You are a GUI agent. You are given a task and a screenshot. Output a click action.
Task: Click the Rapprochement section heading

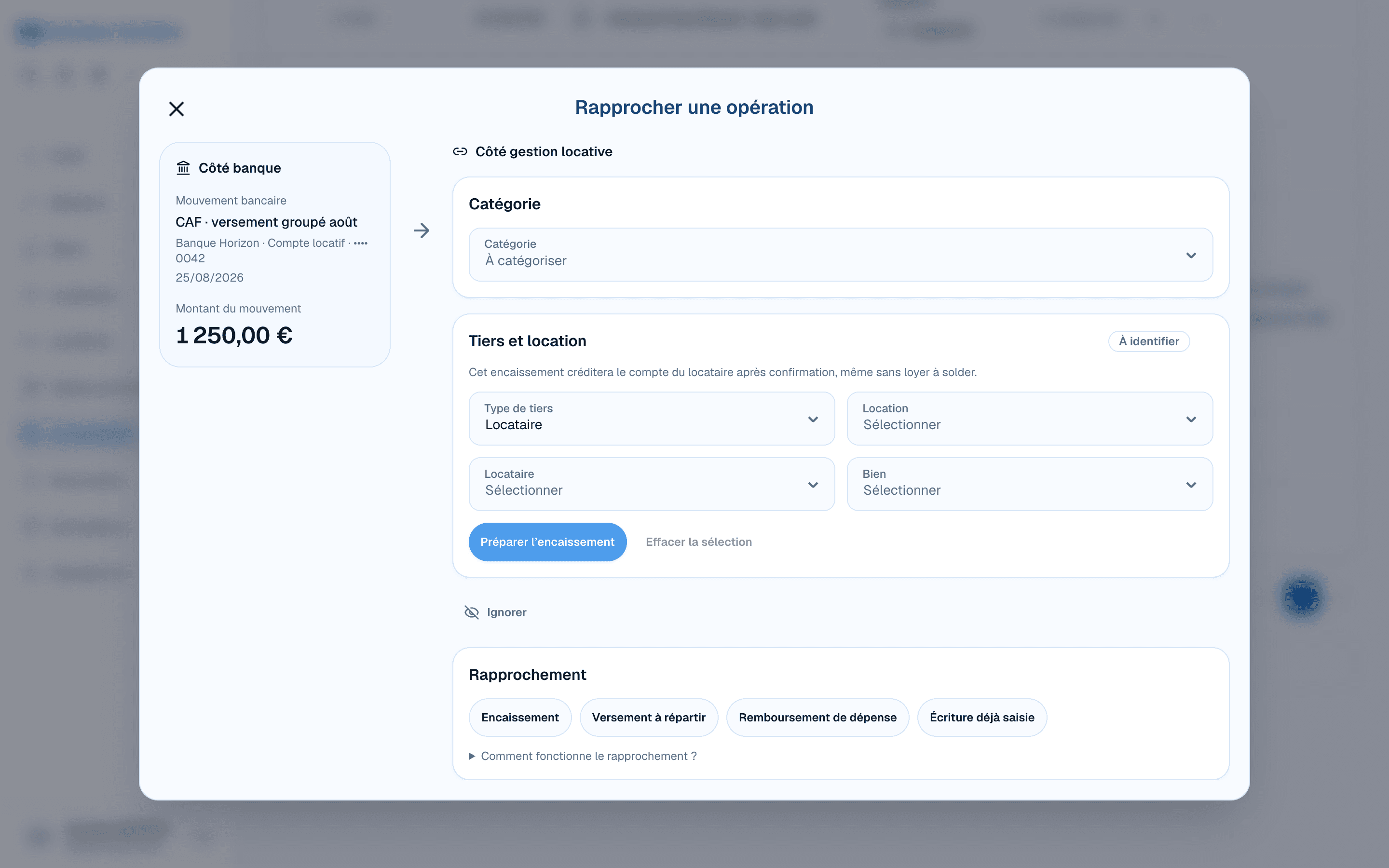(528, 675)
